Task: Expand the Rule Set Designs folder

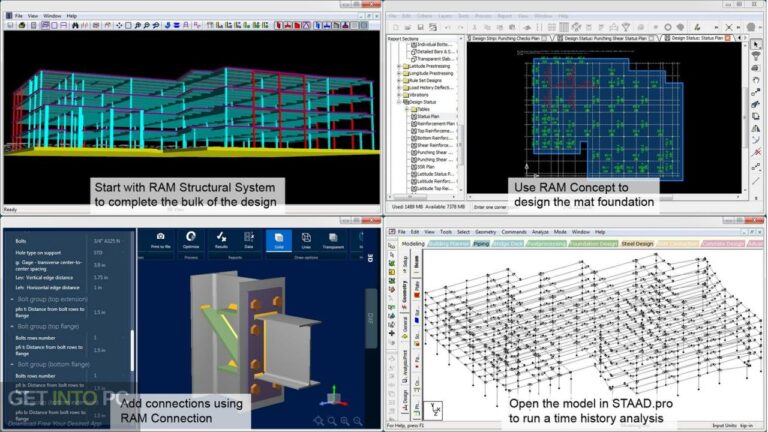Action: pos(399,80)
